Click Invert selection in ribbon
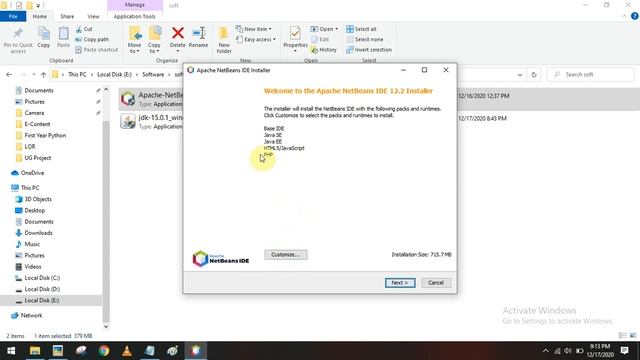This screenshot has width=640, height=360. [369, 50]
